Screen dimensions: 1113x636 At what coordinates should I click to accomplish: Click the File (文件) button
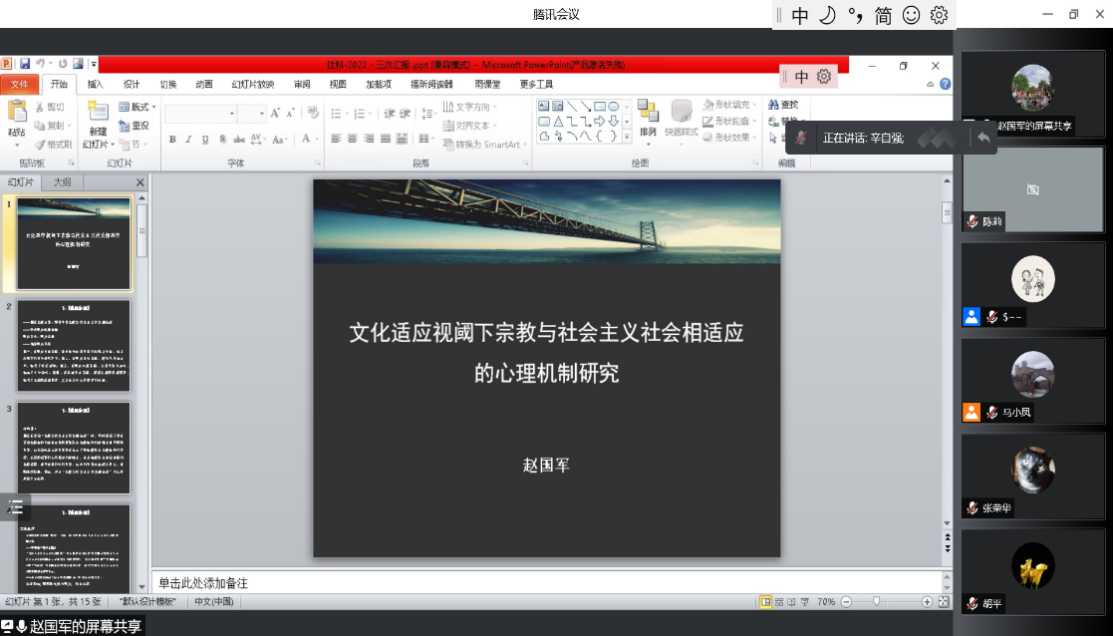tap(20, 84)
